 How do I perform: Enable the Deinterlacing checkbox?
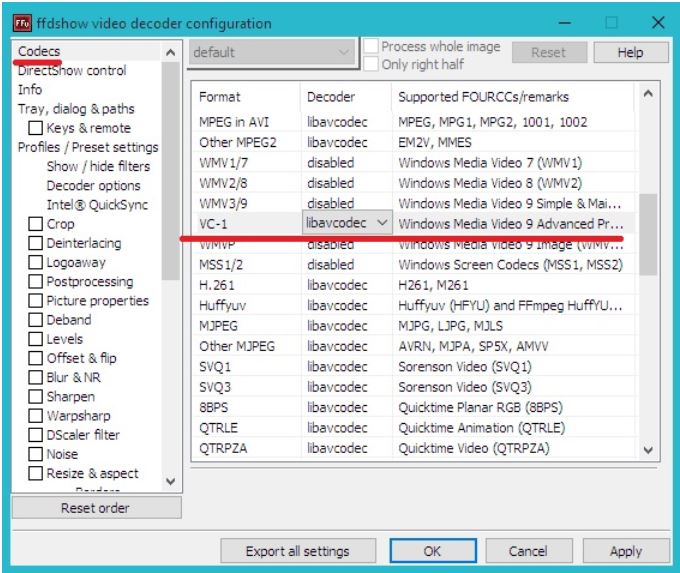35,243
